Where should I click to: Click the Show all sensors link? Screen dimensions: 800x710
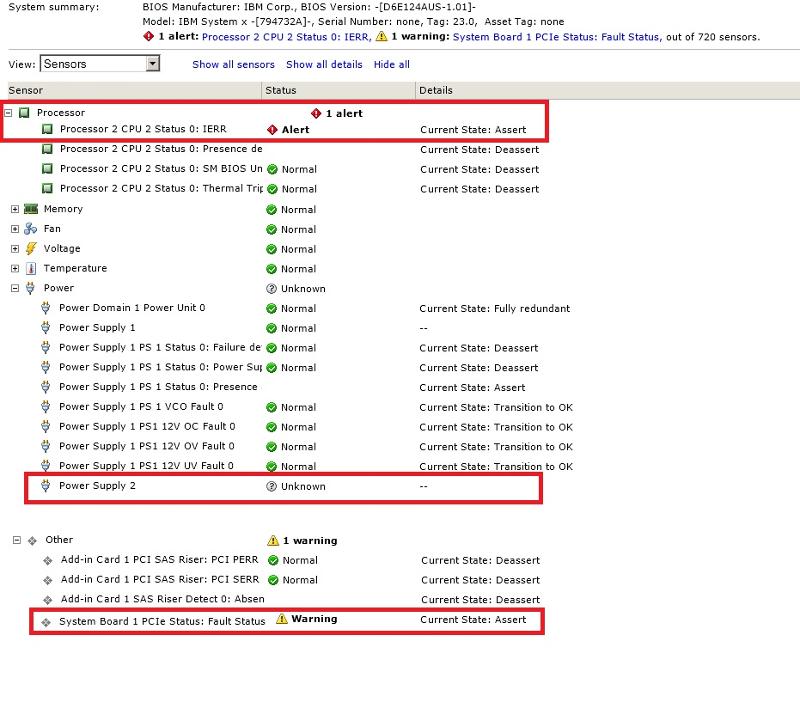(x=233, y=64)
